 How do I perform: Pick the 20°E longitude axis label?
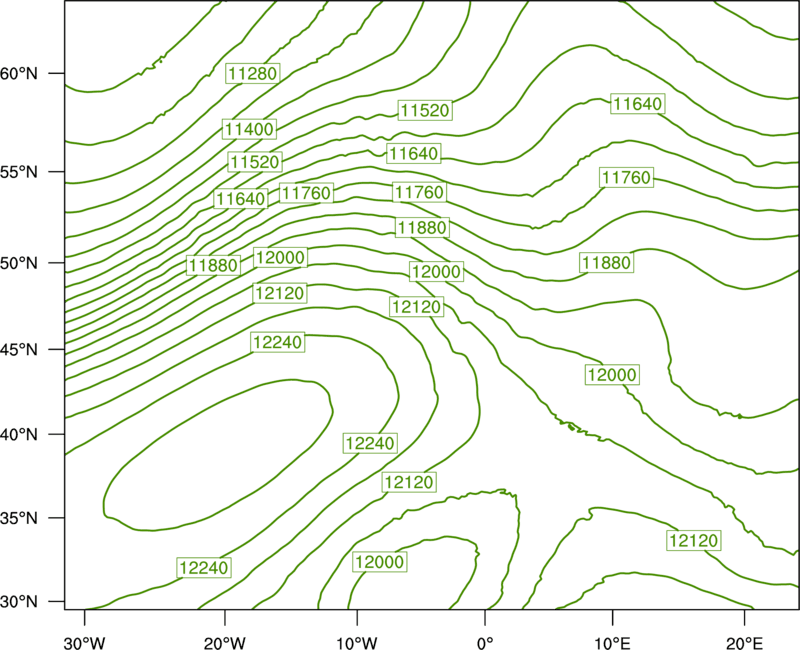[x=744, y=643]
